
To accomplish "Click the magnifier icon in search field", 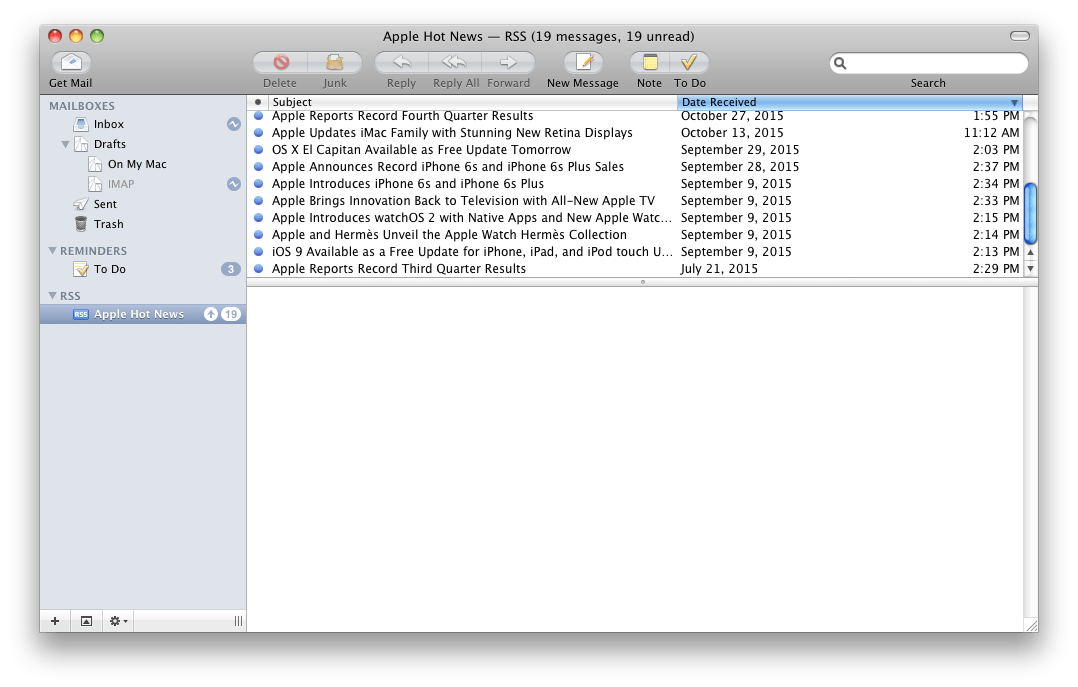I will (840, 63).
